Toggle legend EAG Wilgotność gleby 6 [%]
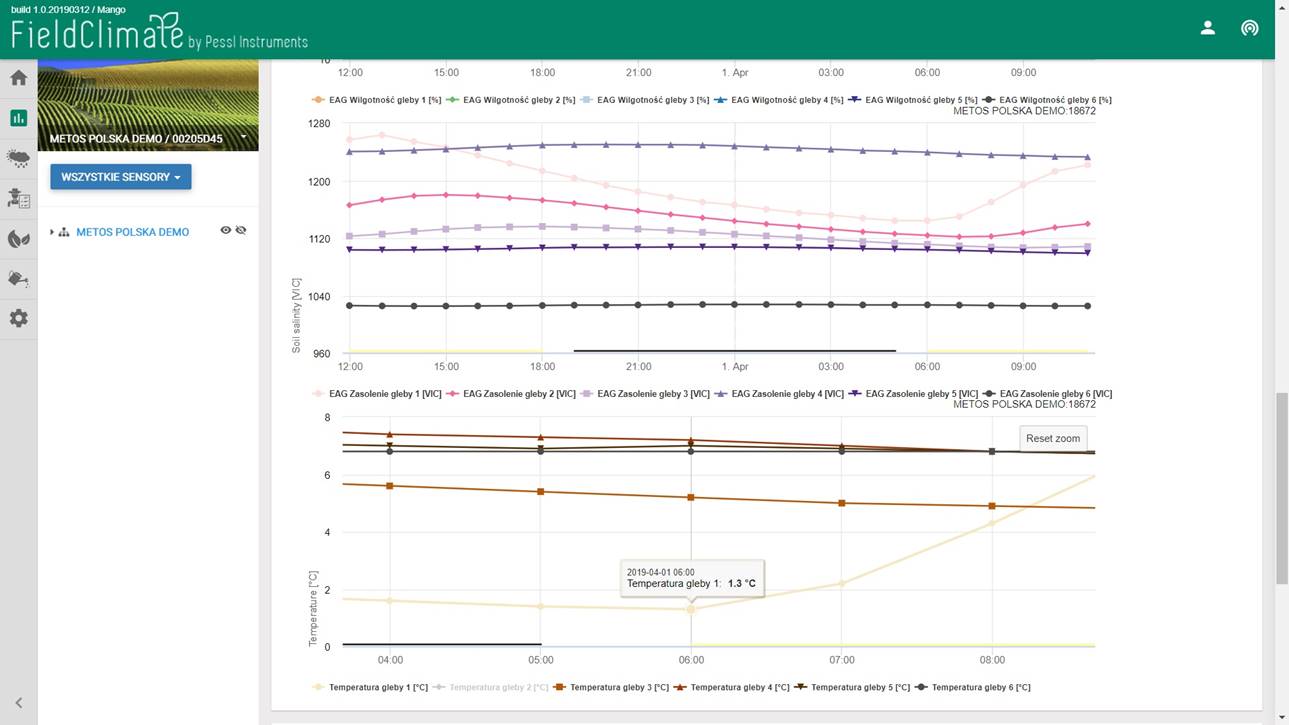The image size is (1289, 725). point(1046,100)
